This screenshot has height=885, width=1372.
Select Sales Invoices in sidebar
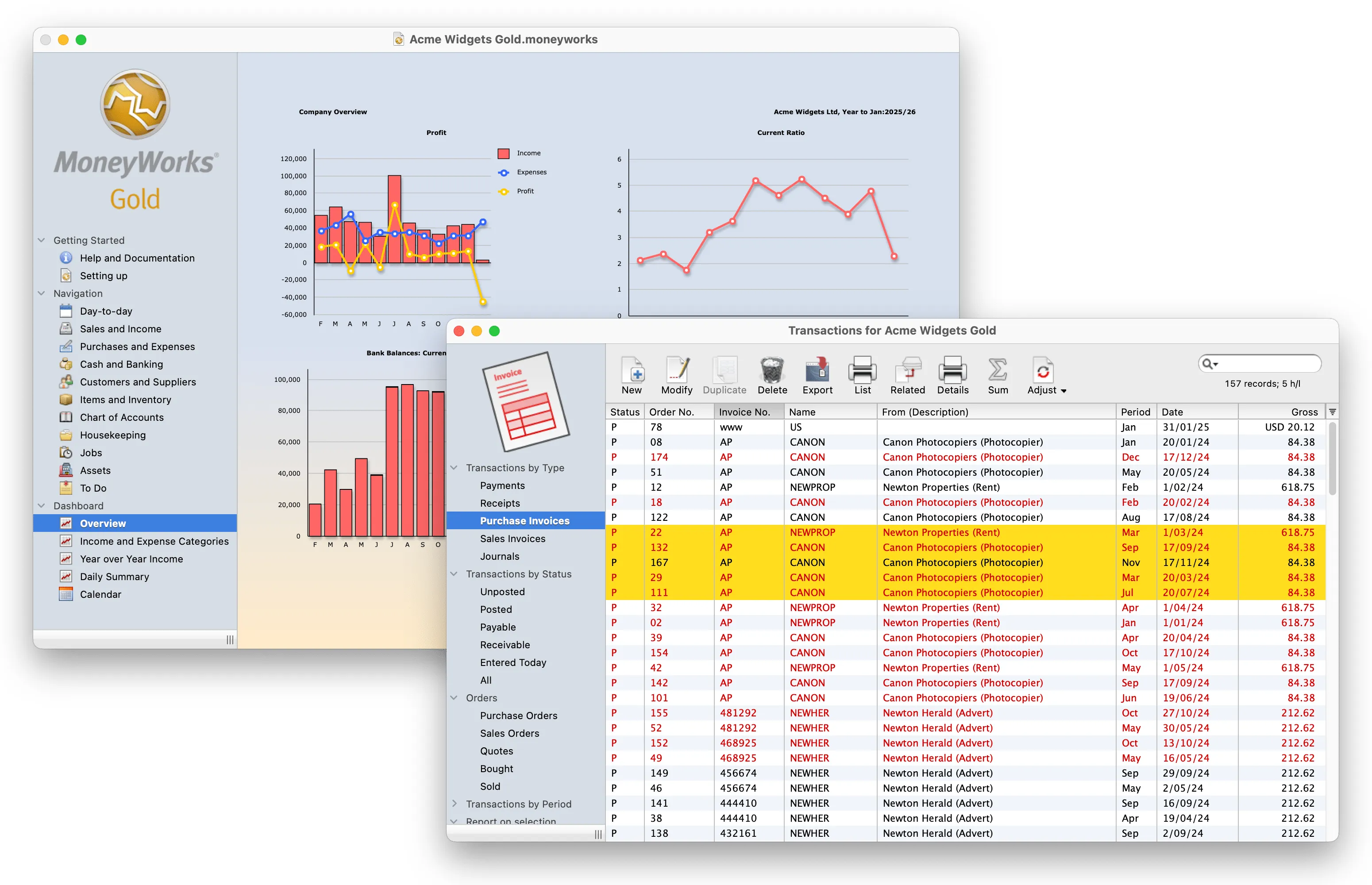[513, 539]
